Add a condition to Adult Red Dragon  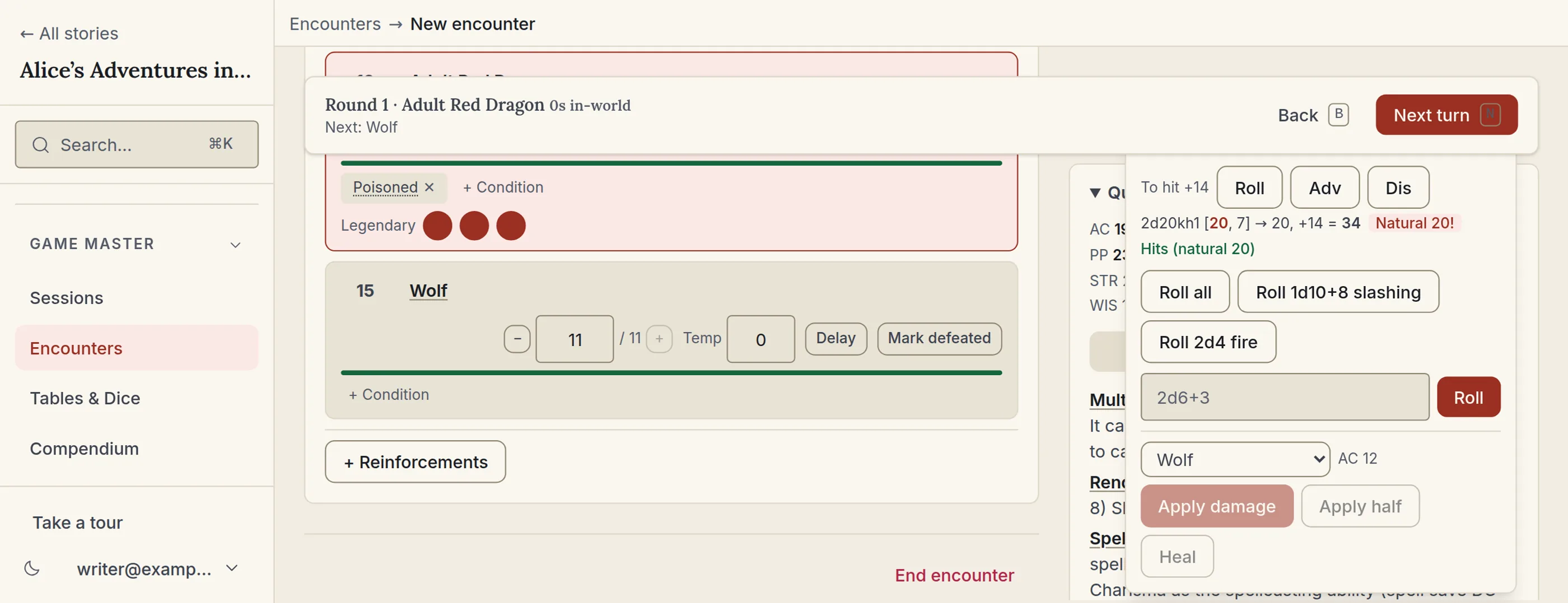pos(503,187)
